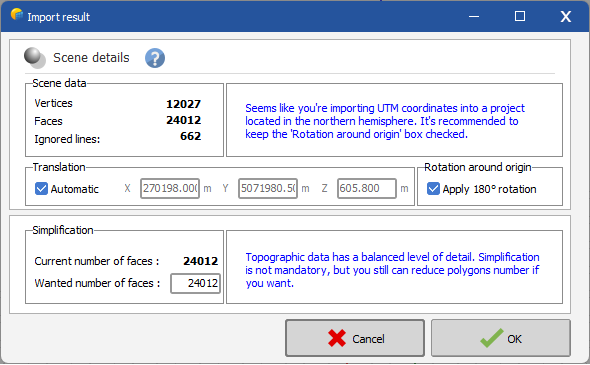Edit the Wanted number of faces field
Image resolution: width=590 pixels, height=365 pixels.
click(195, 283)
